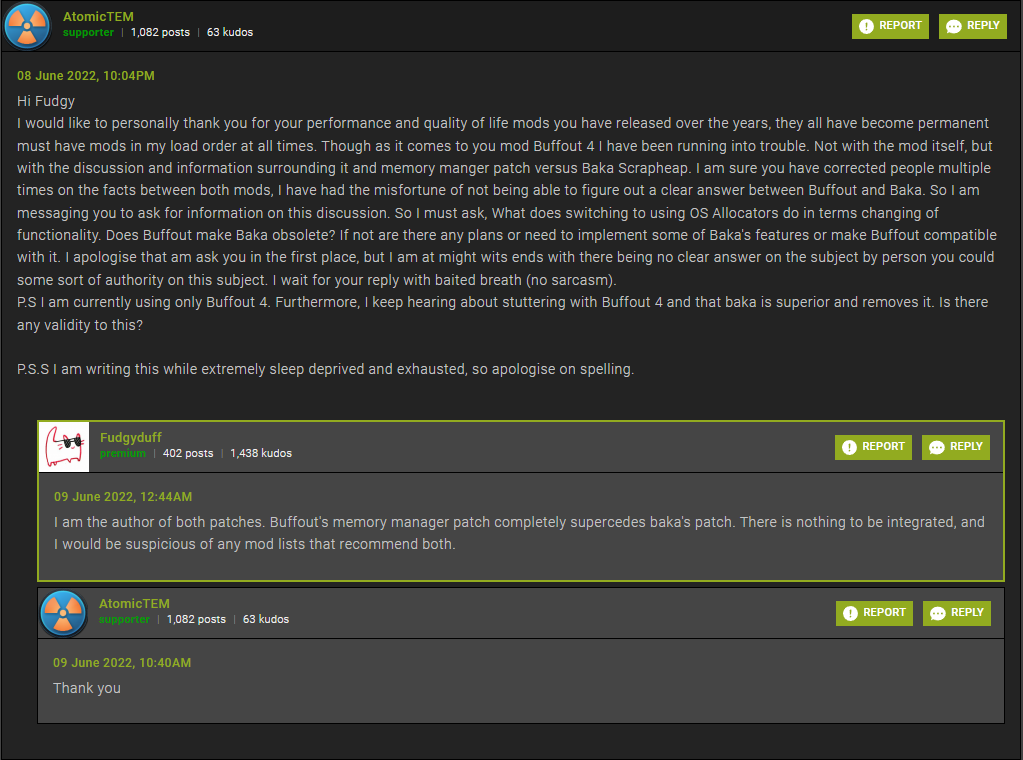Image resolution: width=1023 pixels, height=760 pixels.
Task: Open the AtomicTEM username link on the top post
Action: coord(99,17)
